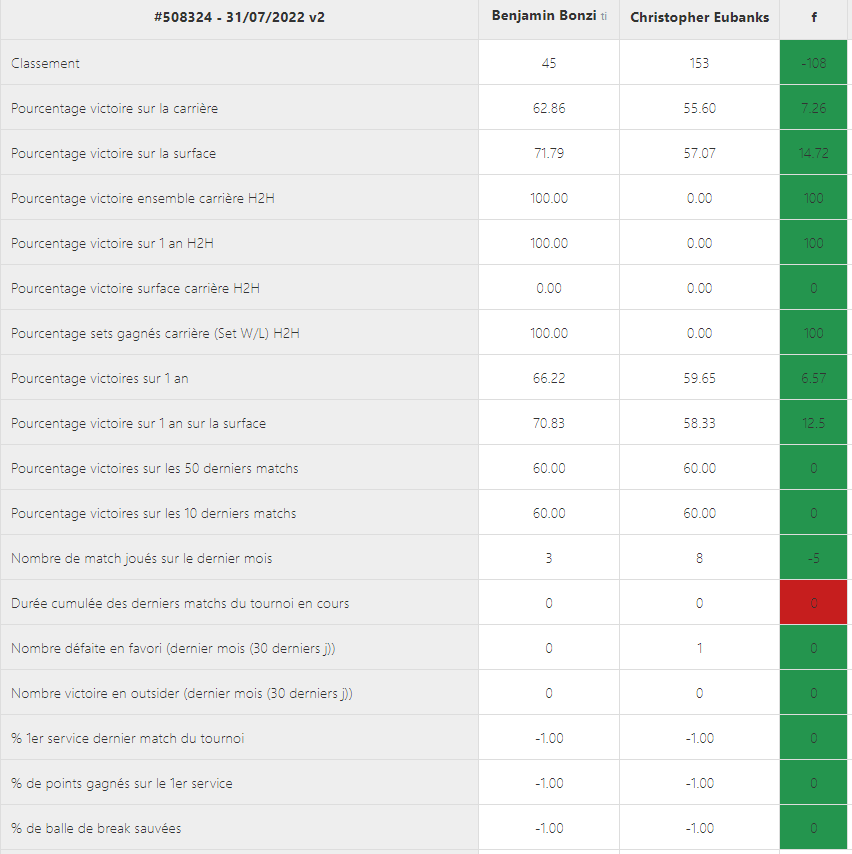Click the green 6.57 difference cell
The image size is (852, 854).
[813, 378]
